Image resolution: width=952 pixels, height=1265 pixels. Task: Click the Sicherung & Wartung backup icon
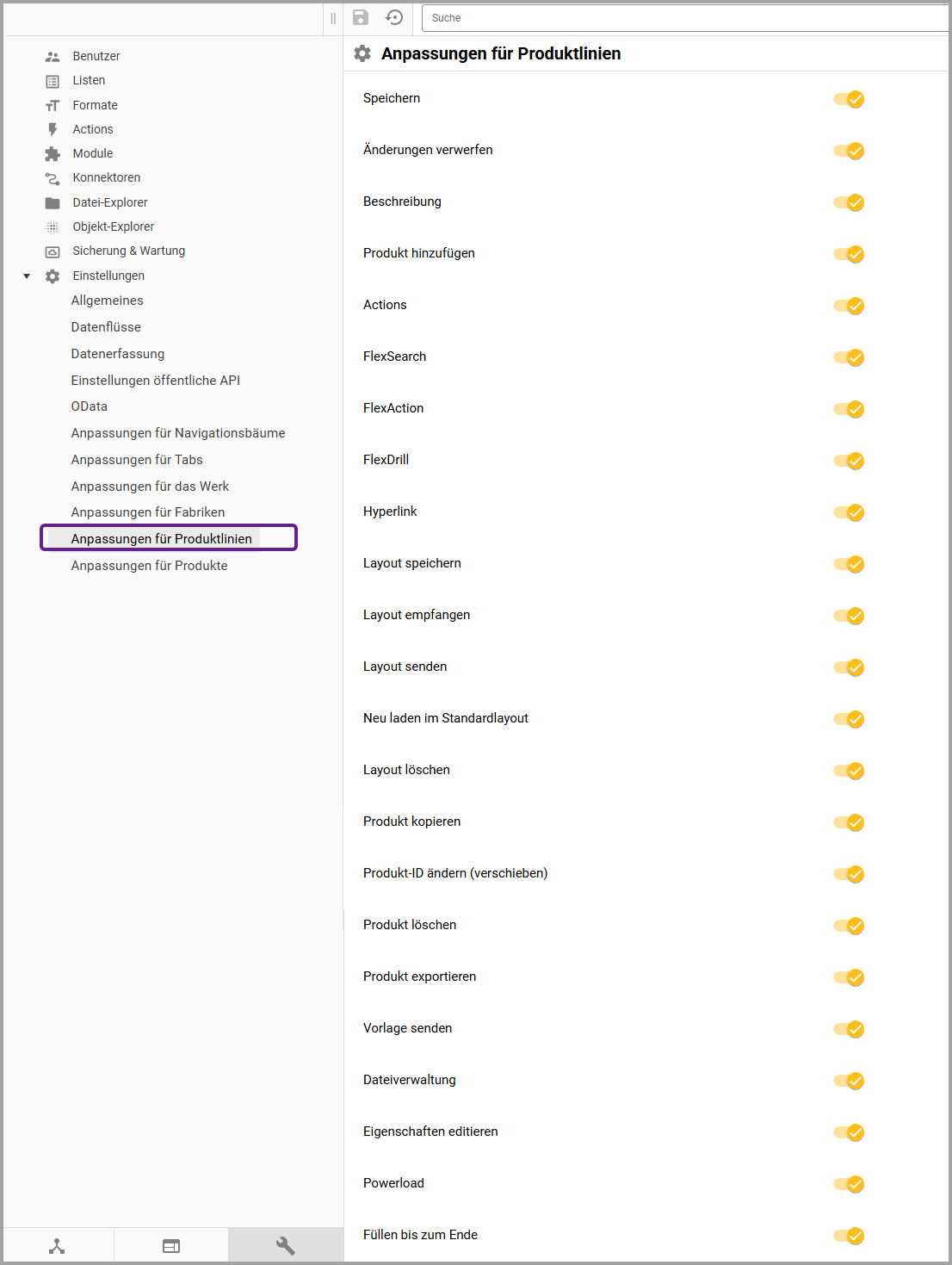(53, 251)
